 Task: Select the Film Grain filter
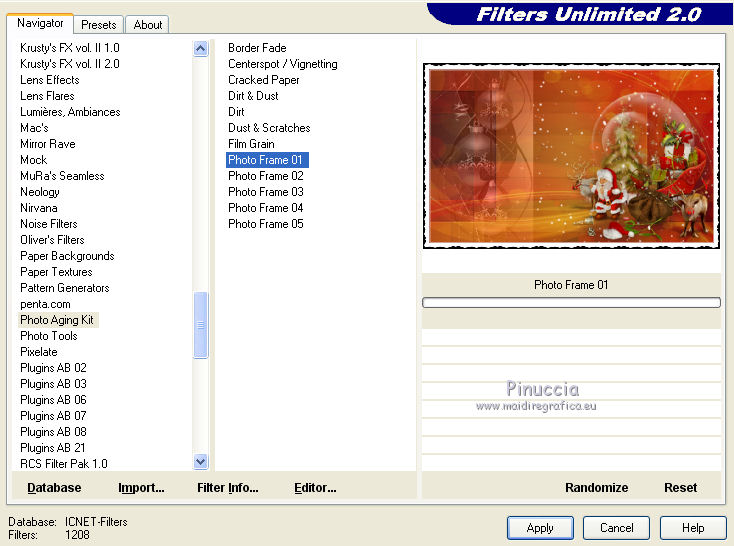pyautogui.click(x=251, y=144)
